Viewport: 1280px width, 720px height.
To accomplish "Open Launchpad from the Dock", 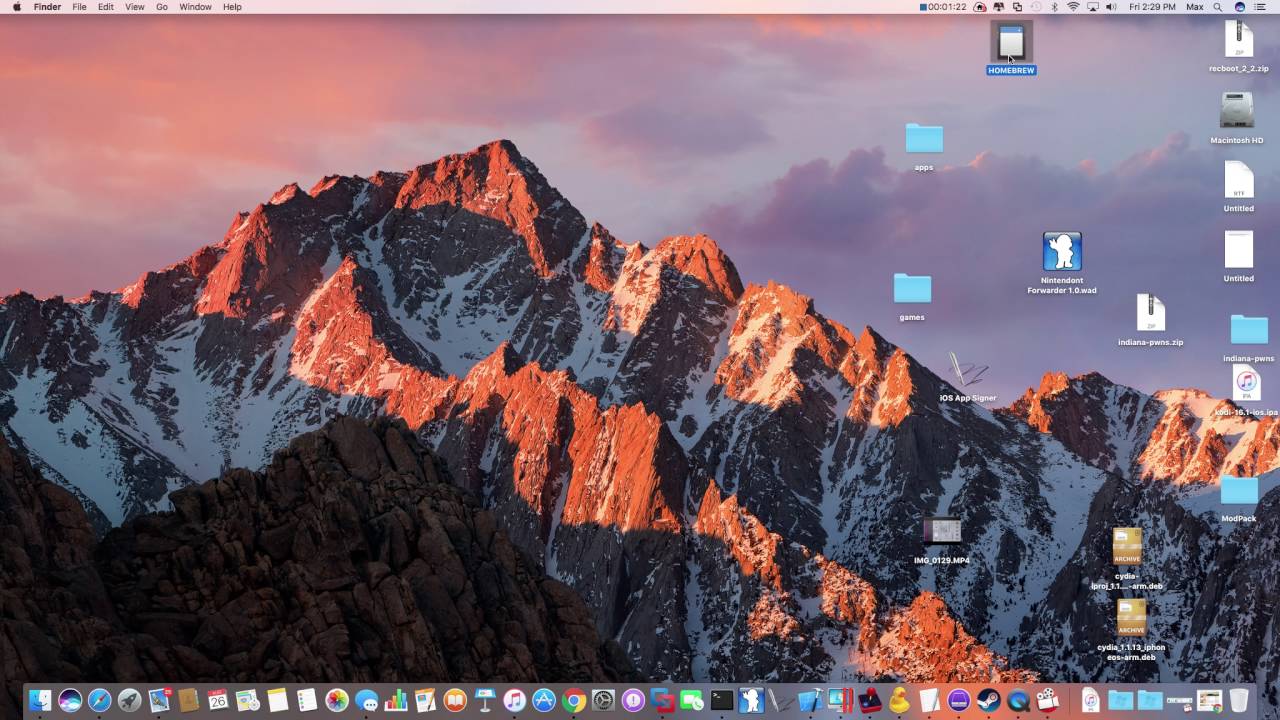I will tap(129, 700).
